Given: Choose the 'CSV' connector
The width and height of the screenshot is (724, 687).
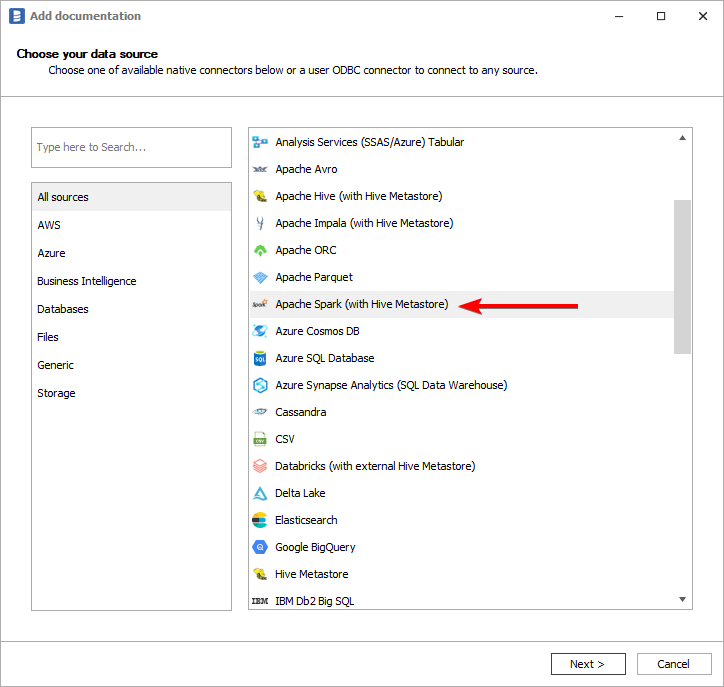Looking at the screenshot, I should pos(462,439).
